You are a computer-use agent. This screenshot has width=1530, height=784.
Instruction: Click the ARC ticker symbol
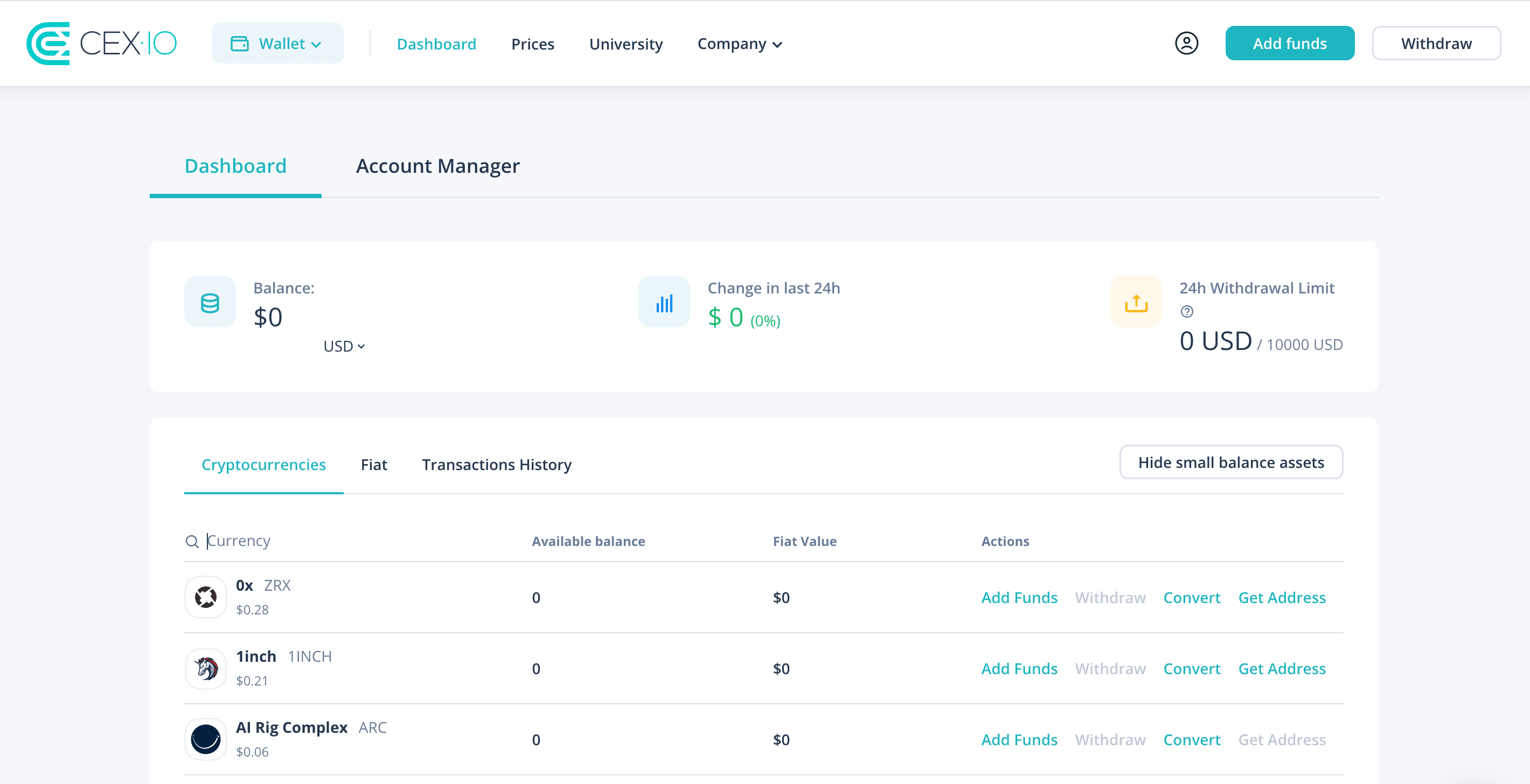click(372, 727)
